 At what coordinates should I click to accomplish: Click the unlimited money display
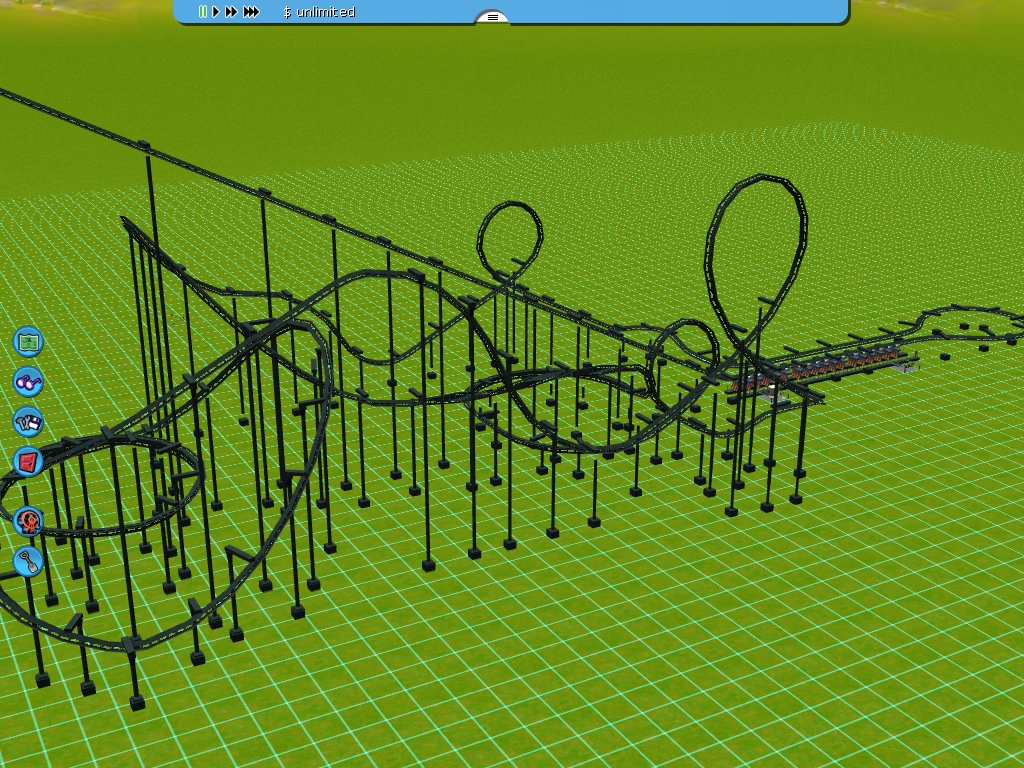(x=319, y=12)
